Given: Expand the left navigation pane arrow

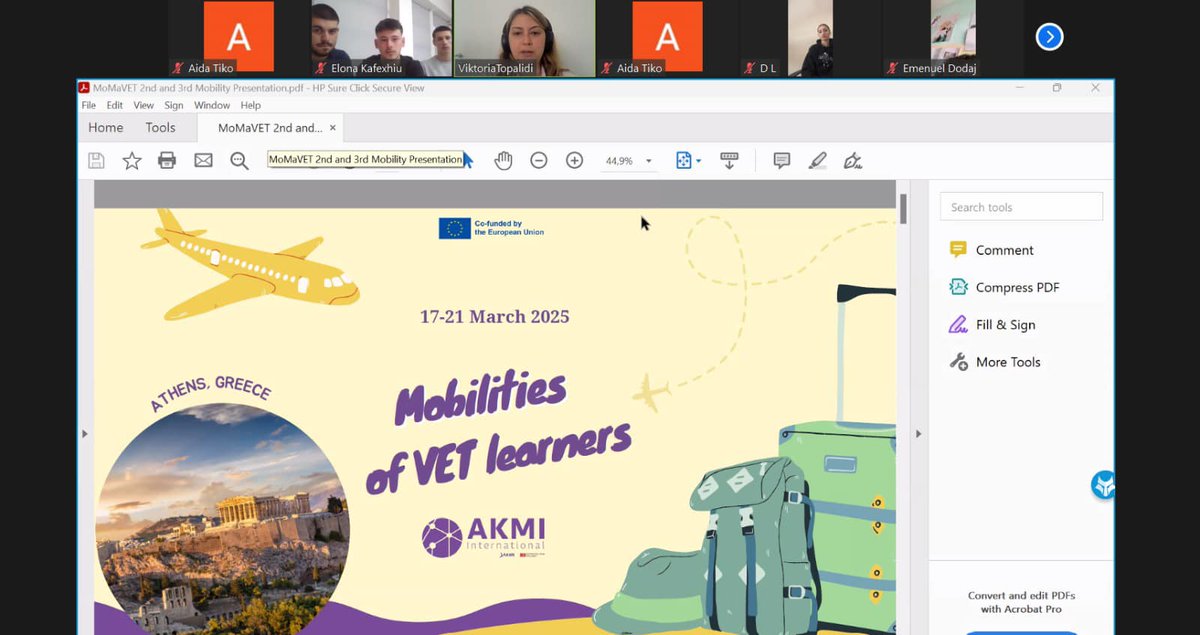Looking at the screenshot, I should [x=85, y=433].
